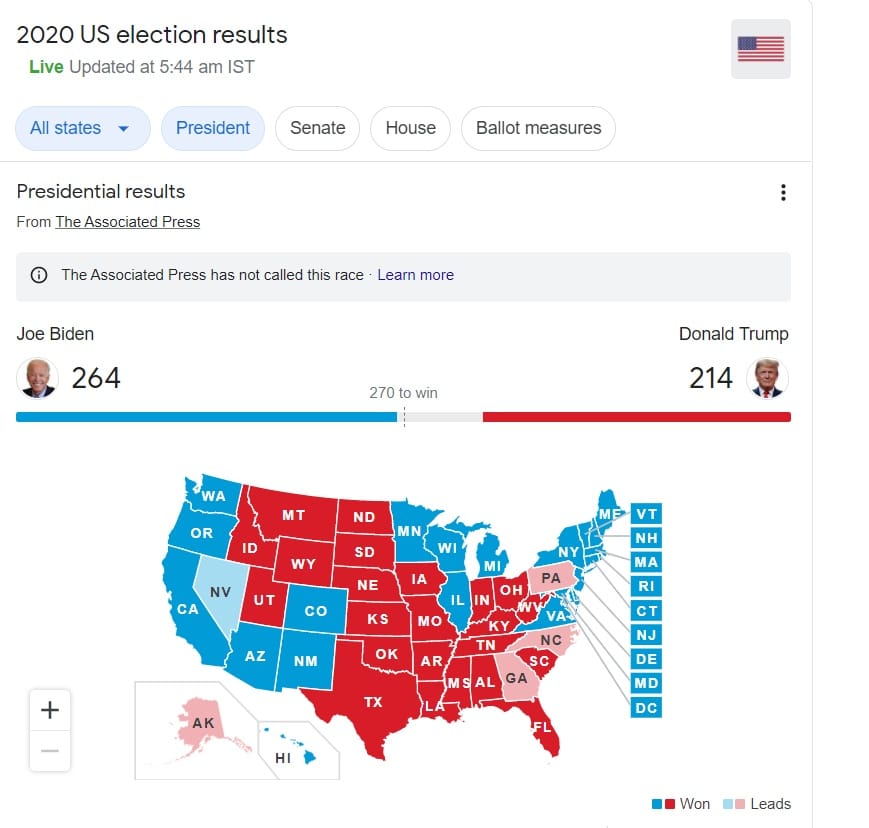Click California on the election map
869x828 pixels.
click(x=188, y=610)
